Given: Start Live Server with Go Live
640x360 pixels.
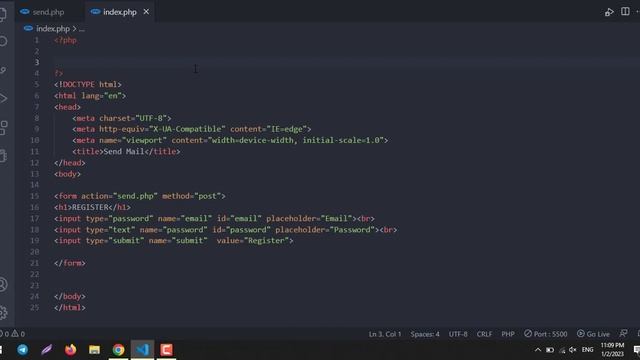Looking at the screenshot, I should coord(593,334).
